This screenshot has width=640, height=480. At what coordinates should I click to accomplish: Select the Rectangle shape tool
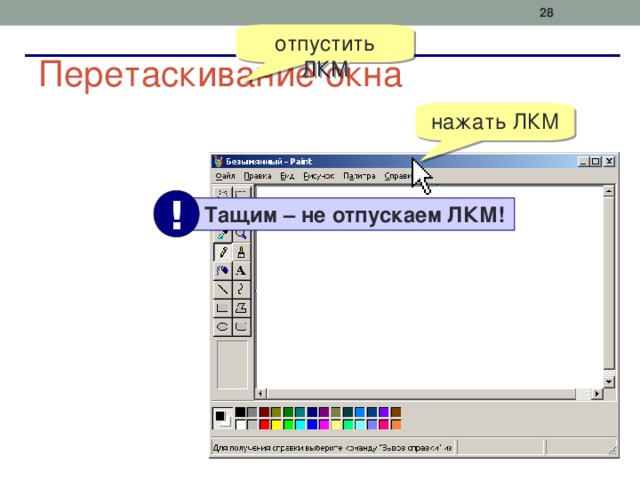222,308
